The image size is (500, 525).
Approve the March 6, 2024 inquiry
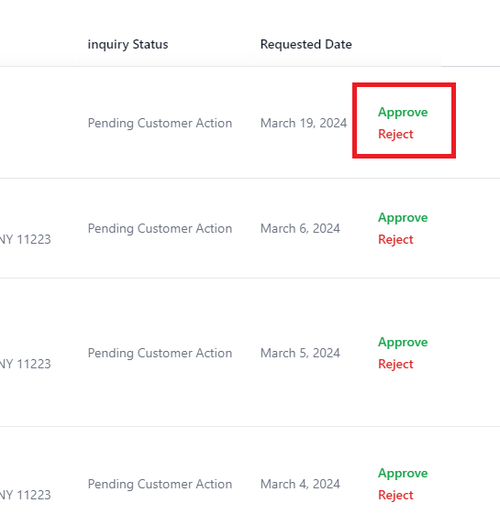pos(403,218)
